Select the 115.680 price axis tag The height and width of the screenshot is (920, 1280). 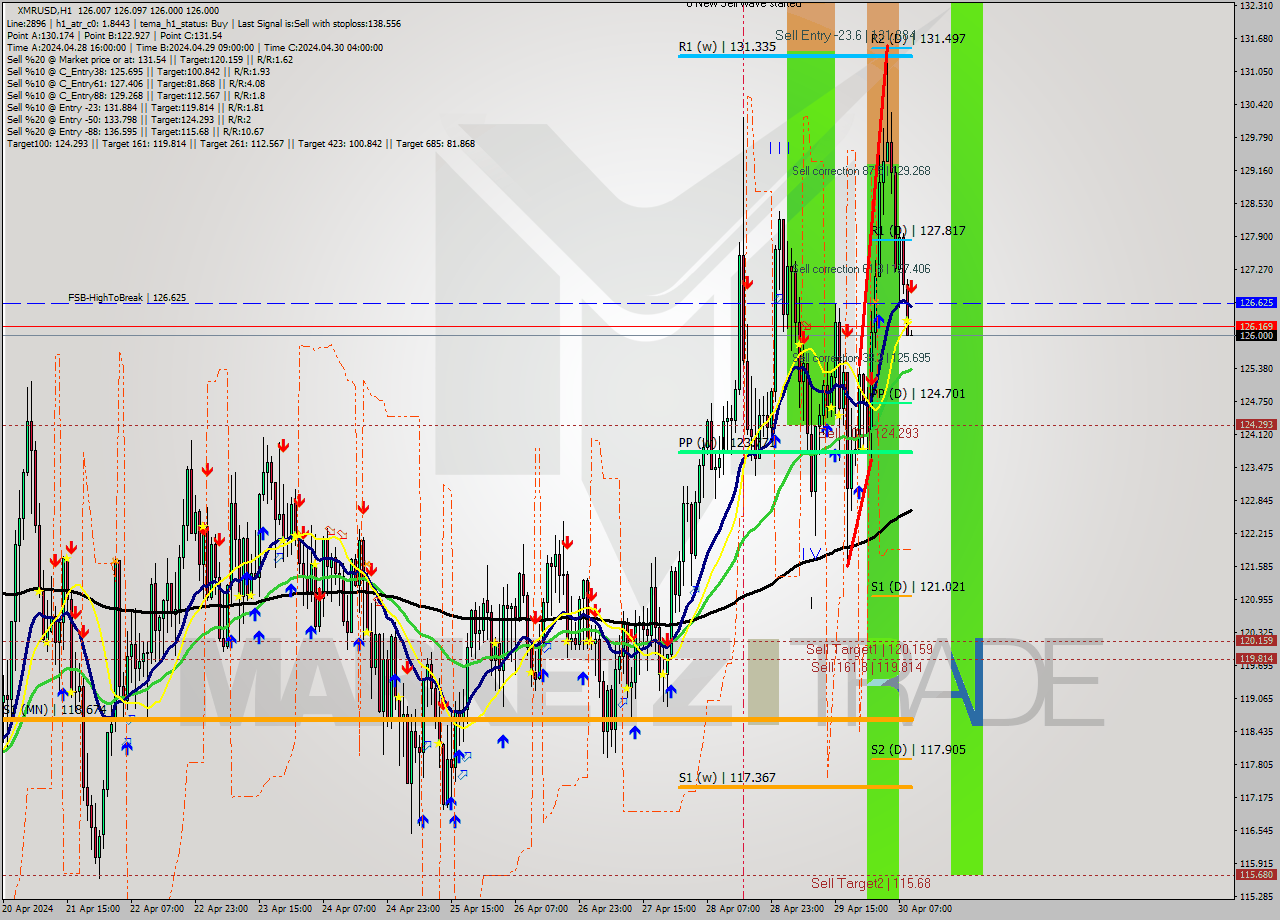click(1256, 875)
